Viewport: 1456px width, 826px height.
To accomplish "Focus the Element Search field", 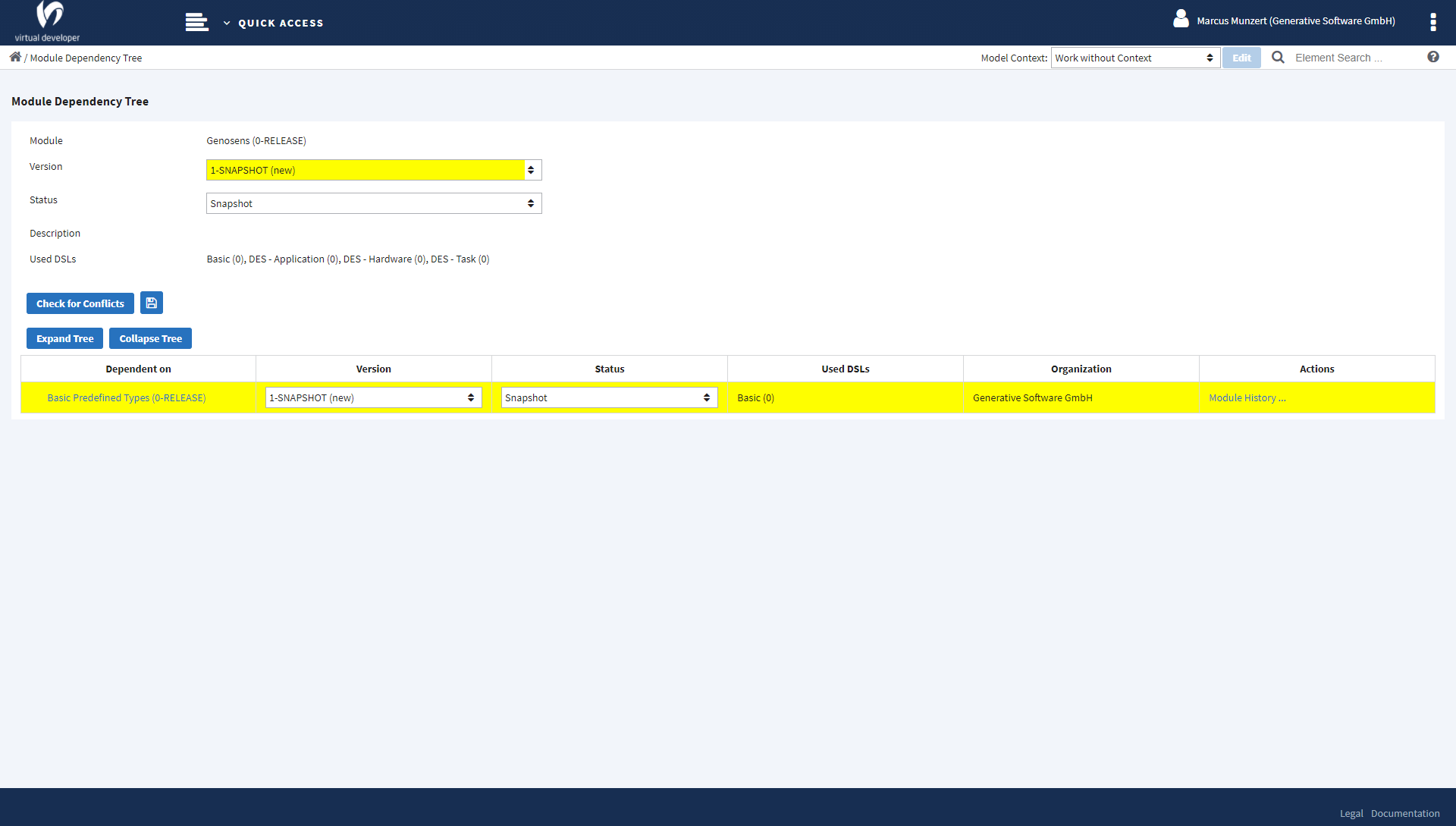I will tap(1355, 58).
